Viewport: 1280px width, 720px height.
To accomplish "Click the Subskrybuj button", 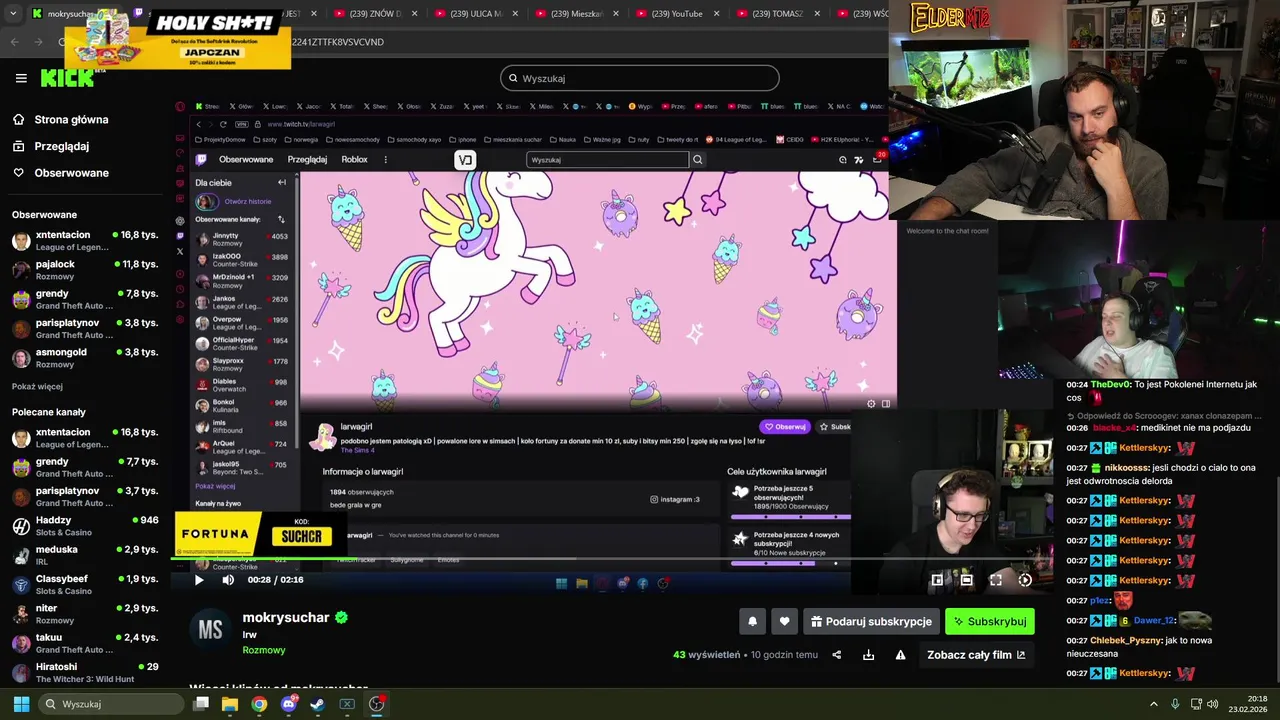I will (989, 621).
